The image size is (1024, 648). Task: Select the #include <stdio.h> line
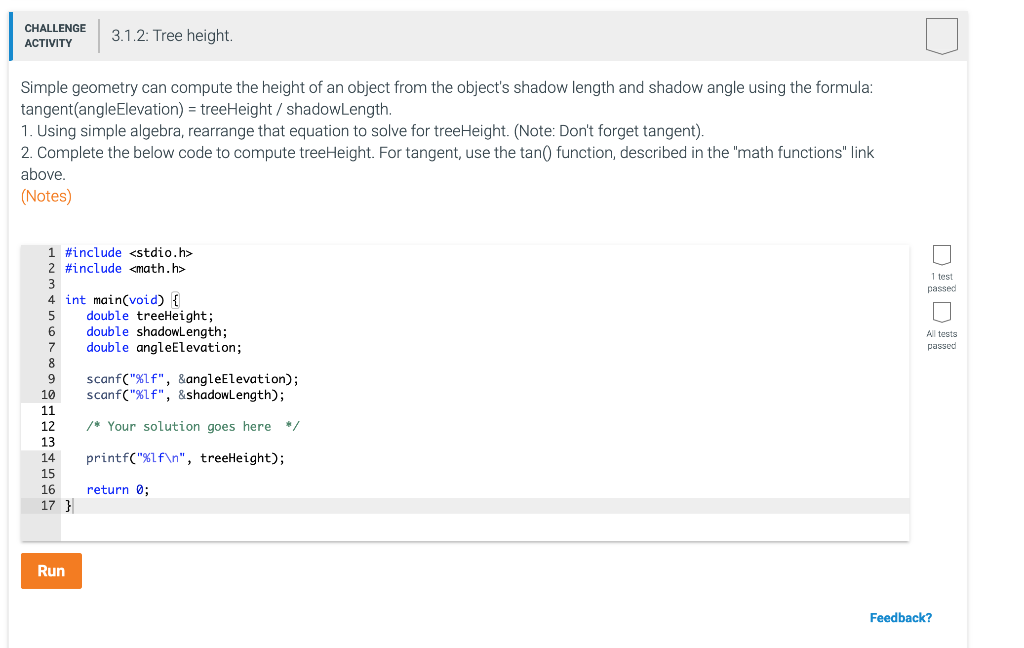[x=127, y=252]
